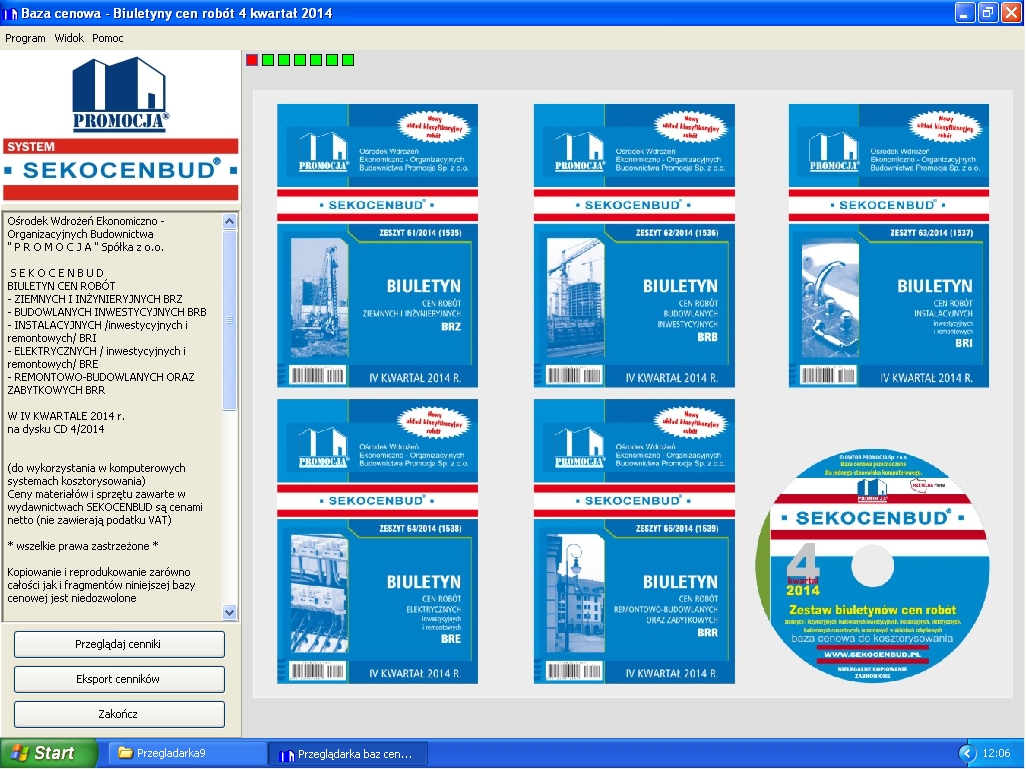Click the text 'BIULETYN CEN ROBÓT' in description
The width and height of the screenshot is (1026, 769).
61,286
